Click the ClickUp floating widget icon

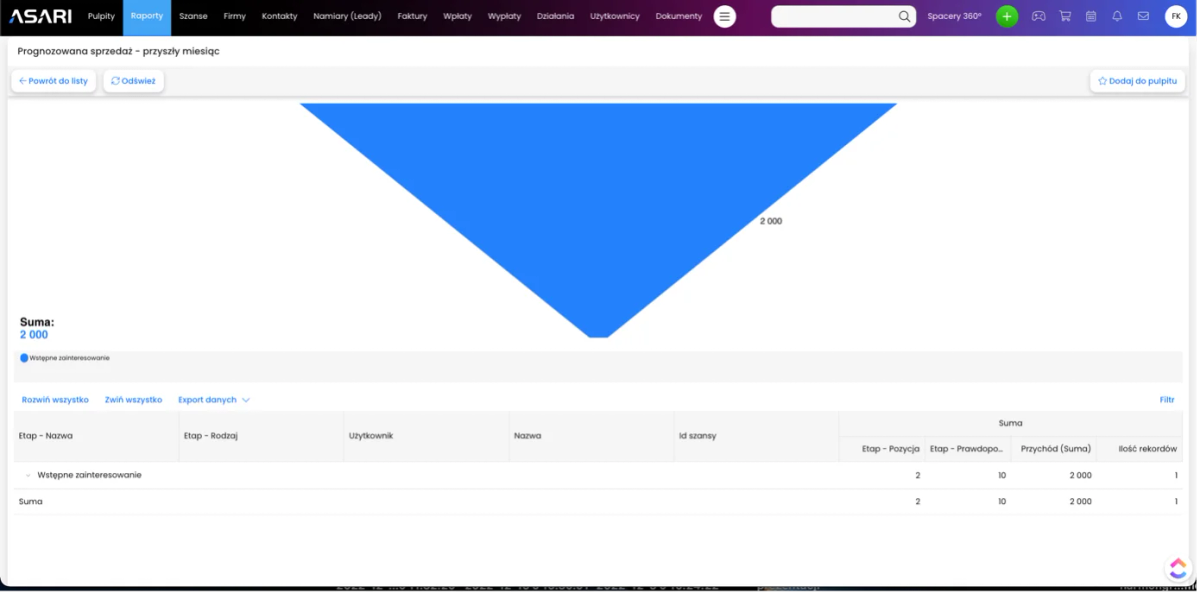pyautogui.click(x=1178, y=568)
